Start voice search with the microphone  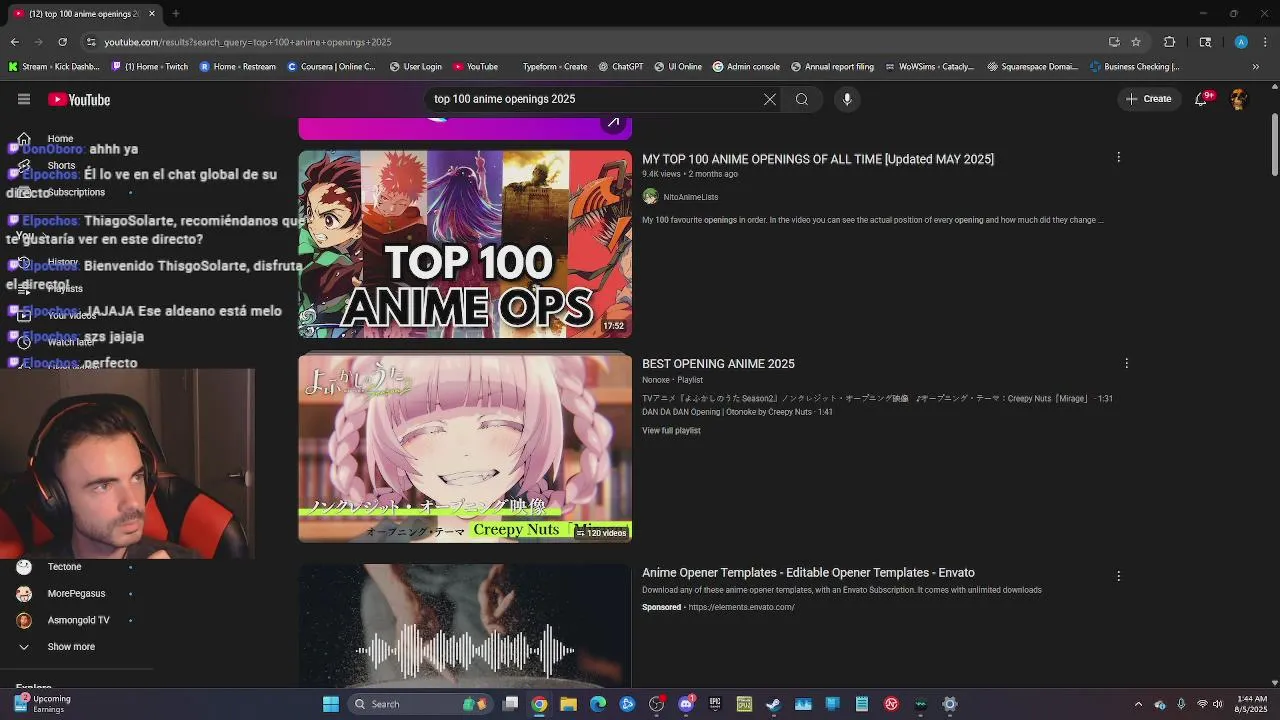[847, 99]
